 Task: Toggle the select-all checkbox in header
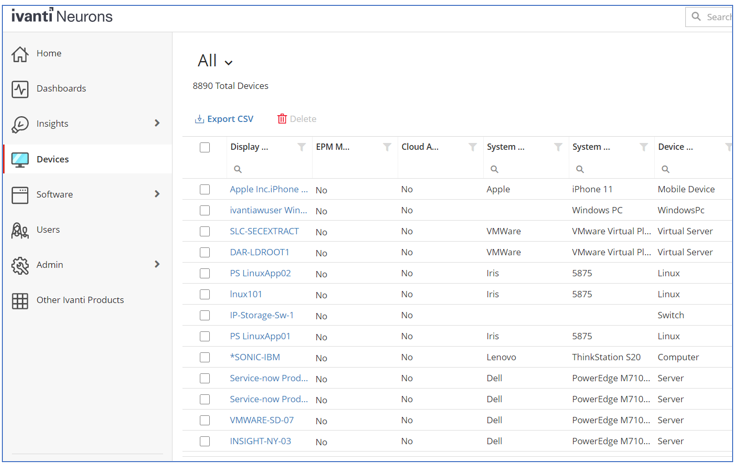point(205,147)
